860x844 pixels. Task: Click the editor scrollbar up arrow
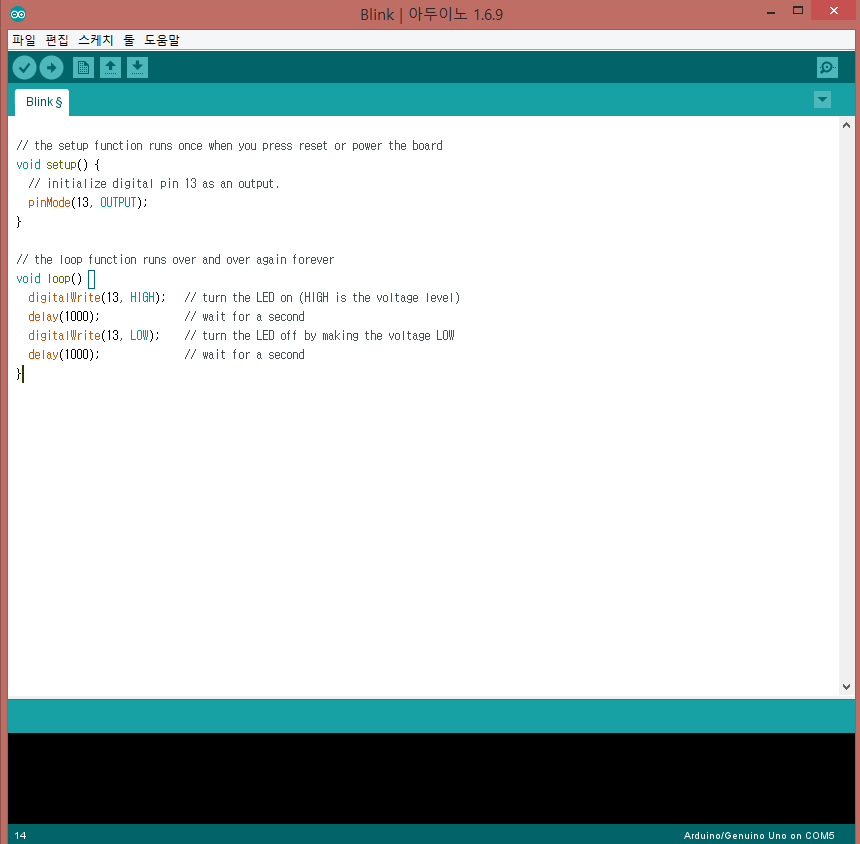pos(846,125)
